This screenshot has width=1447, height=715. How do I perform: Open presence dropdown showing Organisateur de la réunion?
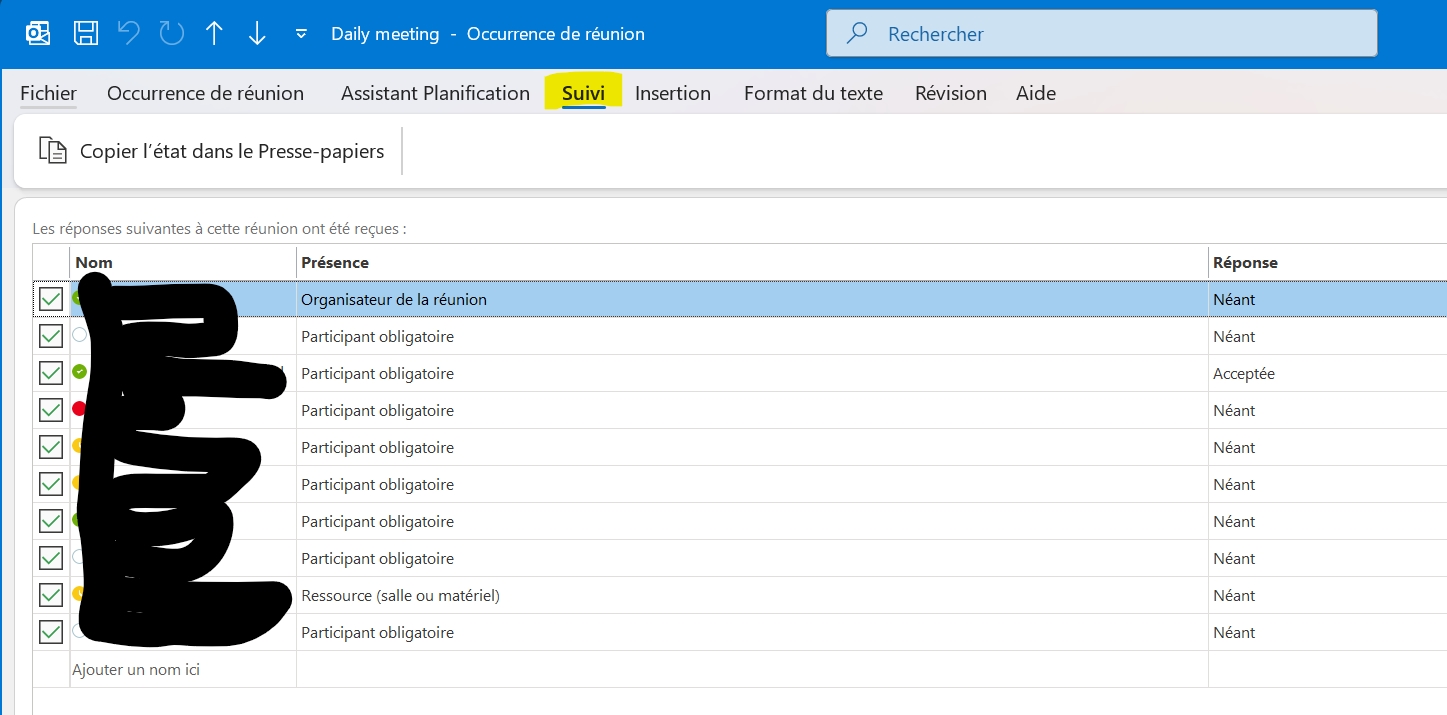tap(750, 300)
